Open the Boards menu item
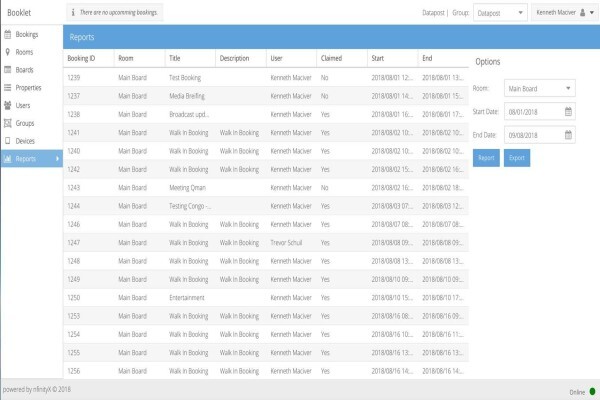This screenshot has height=400, width=600. point(32,70)
